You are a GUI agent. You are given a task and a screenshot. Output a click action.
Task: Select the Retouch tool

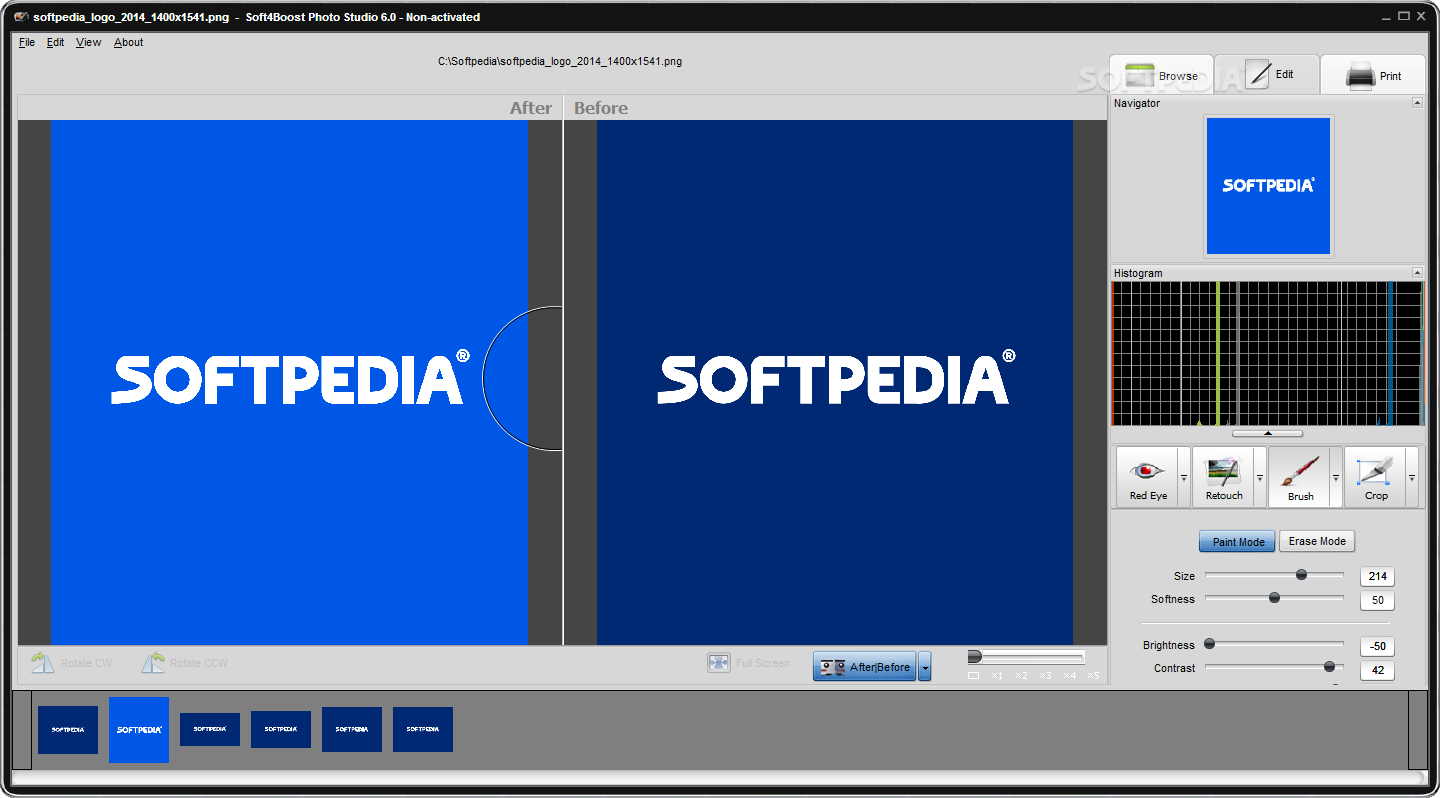(x=1224, y=477)
